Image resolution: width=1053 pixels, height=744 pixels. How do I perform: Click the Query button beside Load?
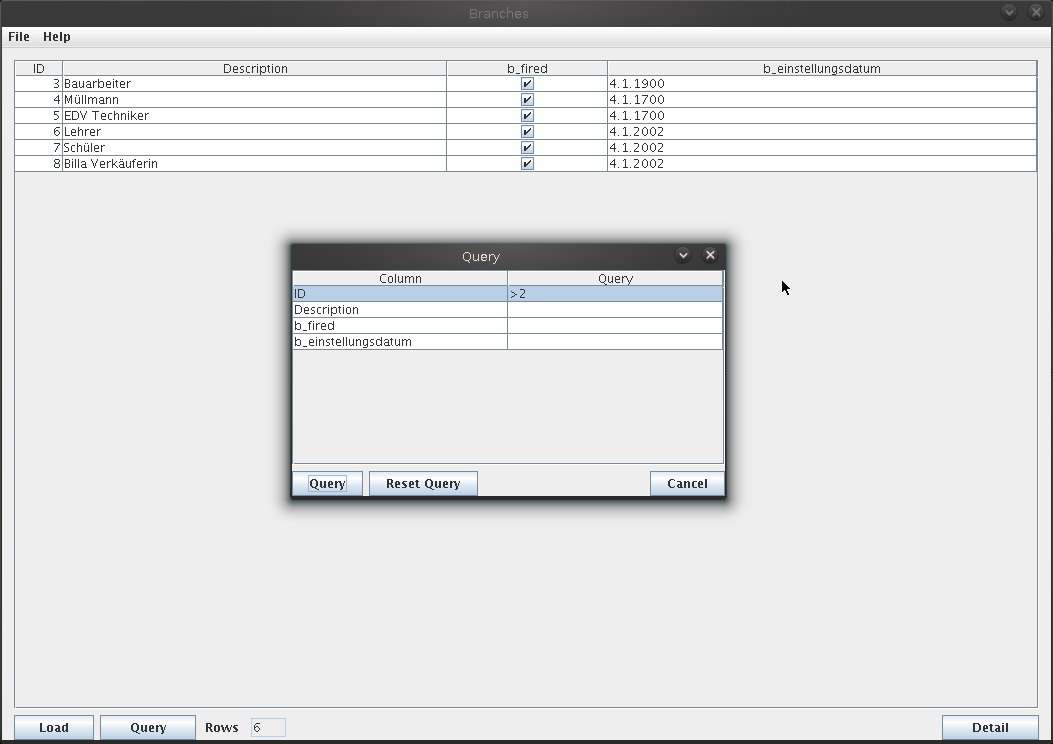point(148,727)
